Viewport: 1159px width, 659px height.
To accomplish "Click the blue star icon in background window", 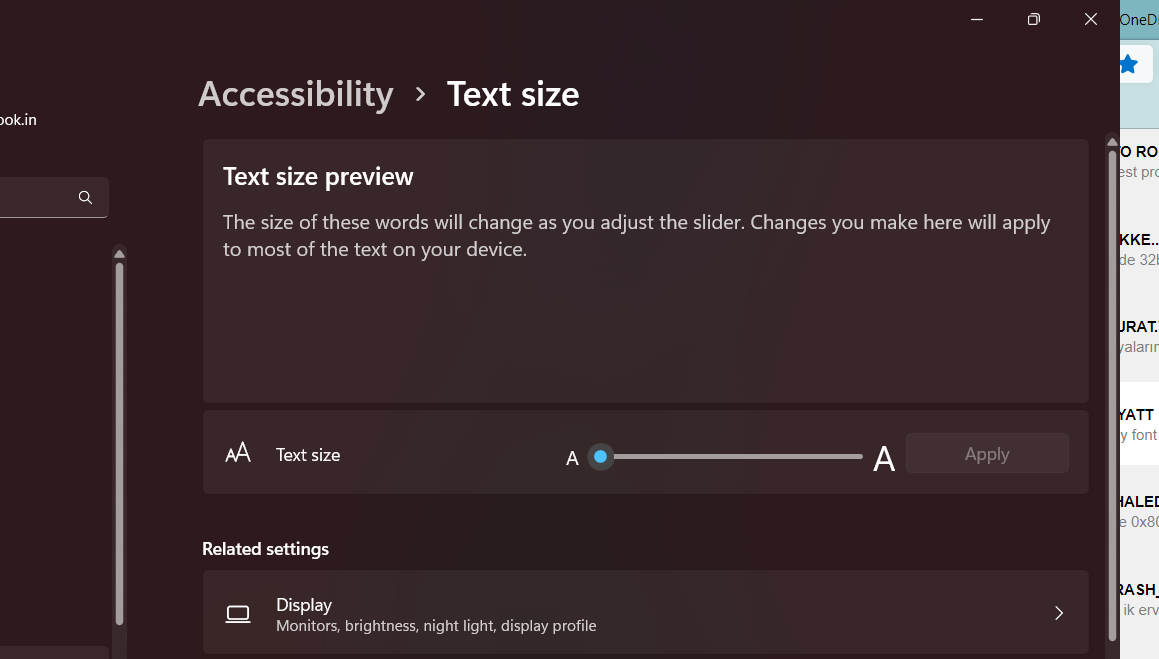I will 1129,64.
